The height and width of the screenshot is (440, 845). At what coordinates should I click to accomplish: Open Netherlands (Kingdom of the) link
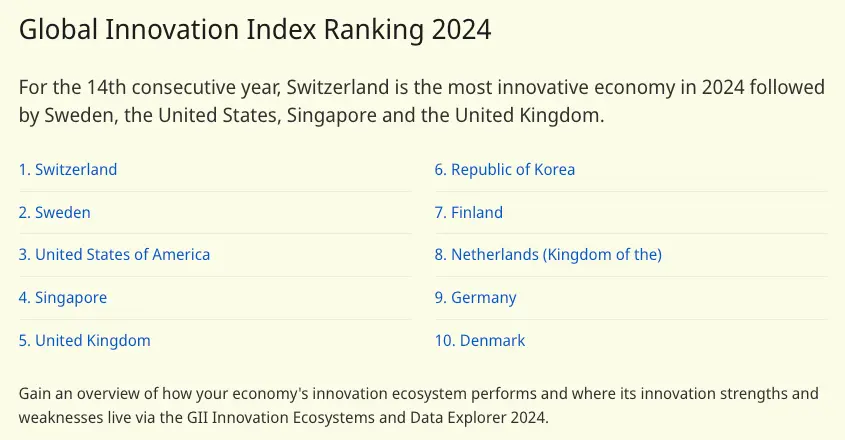[x=548, y=255]
